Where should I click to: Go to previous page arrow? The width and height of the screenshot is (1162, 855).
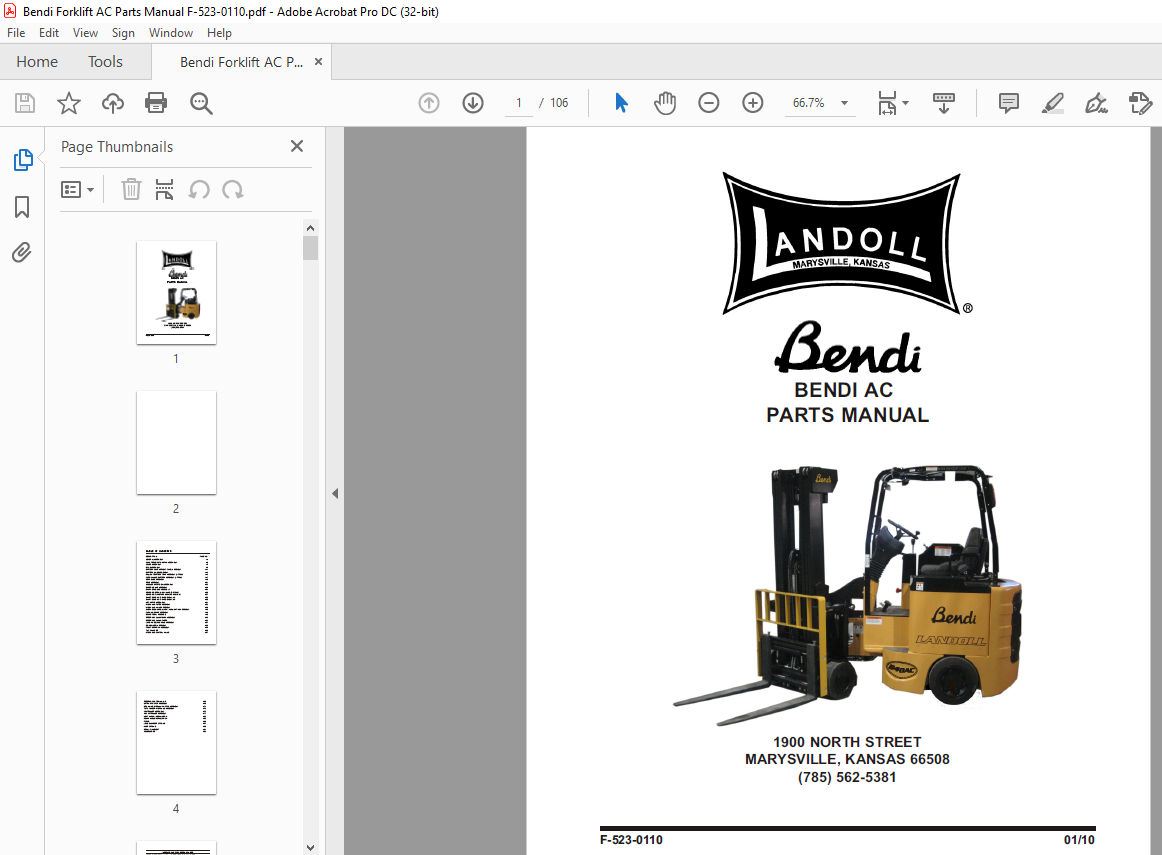(x=429, y=103)
